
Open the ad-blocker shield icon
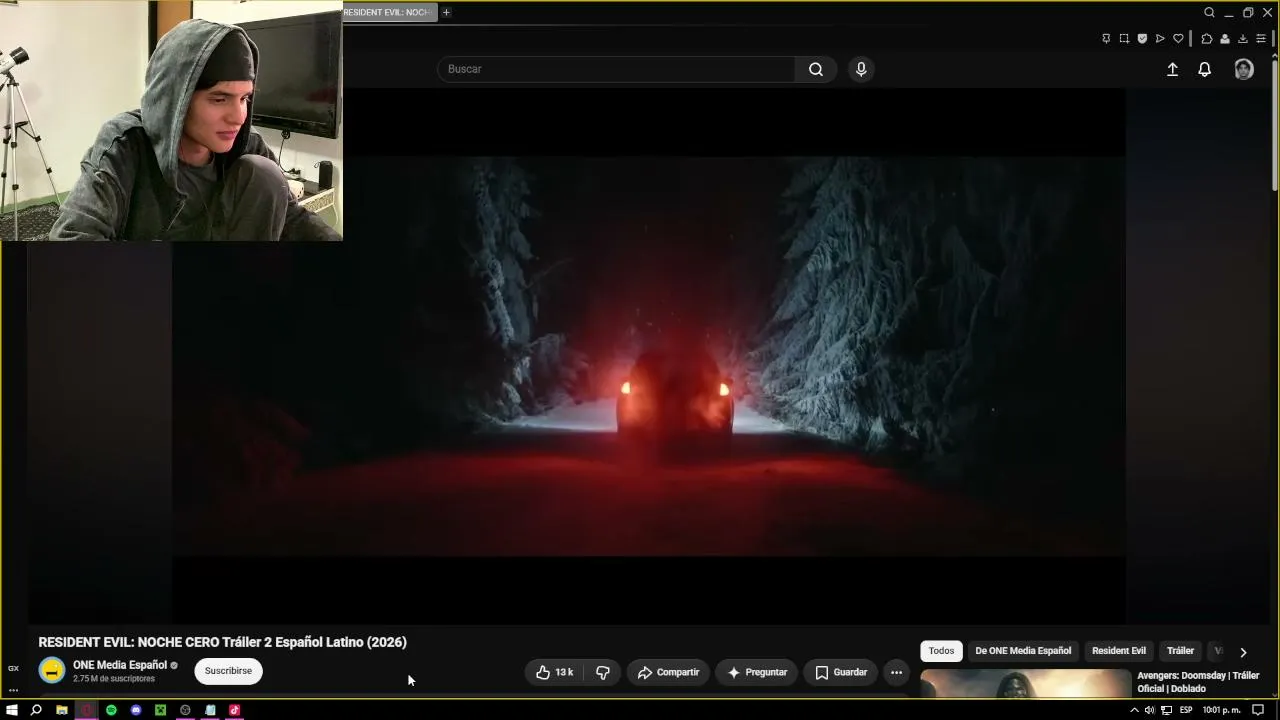(x=1142, y=39)
